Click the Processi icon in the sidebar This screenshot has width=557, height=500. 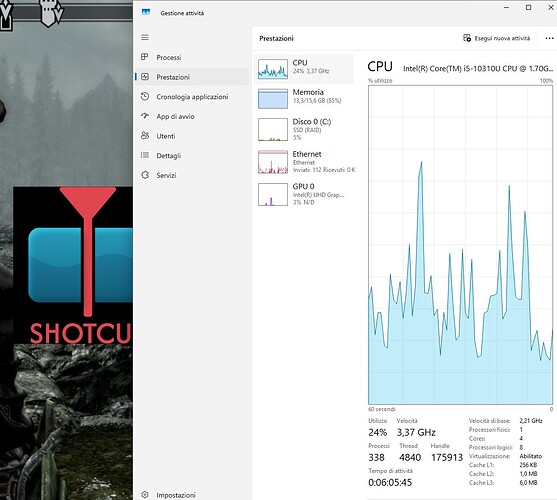point(145,57)
